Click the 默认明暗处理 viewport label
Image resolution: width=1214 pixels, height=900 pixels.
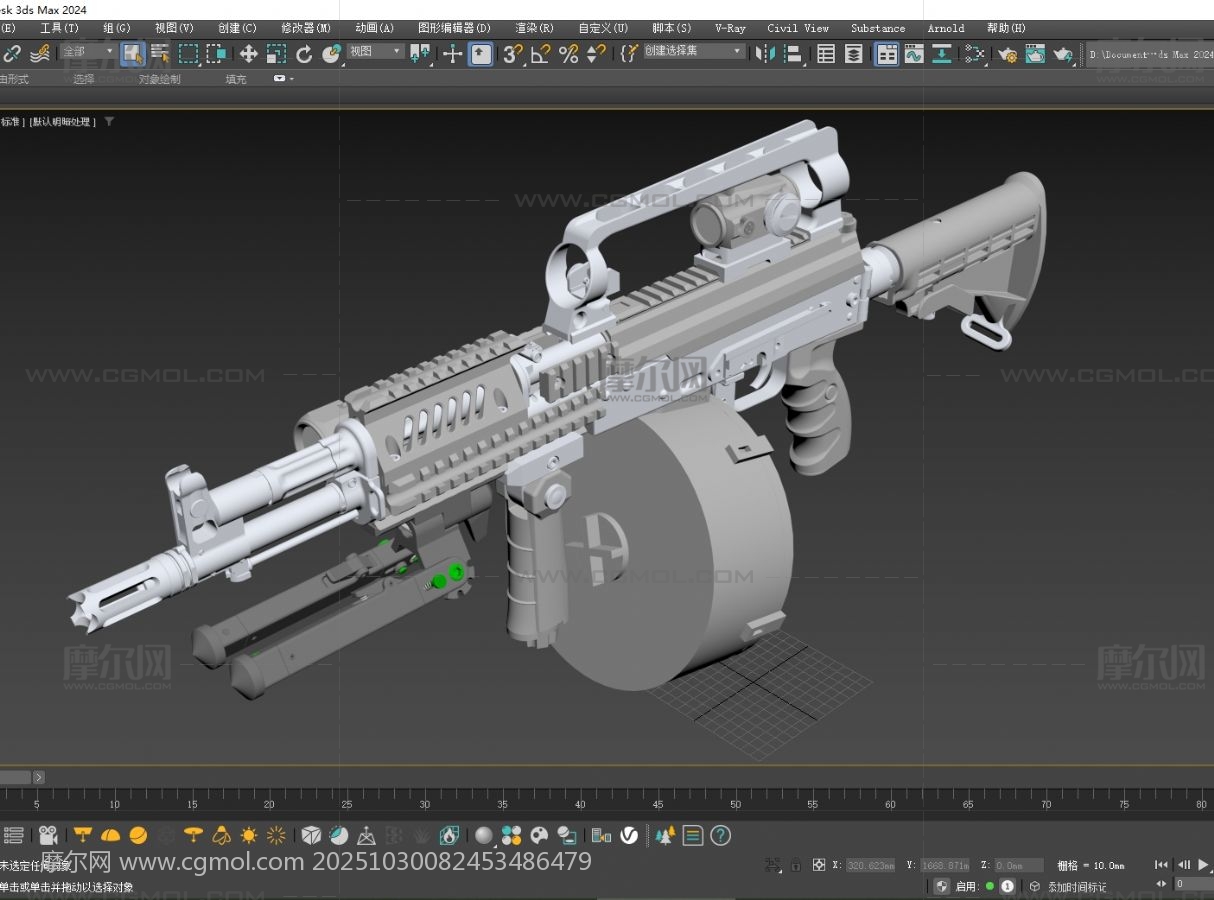[x=62, y=122]
